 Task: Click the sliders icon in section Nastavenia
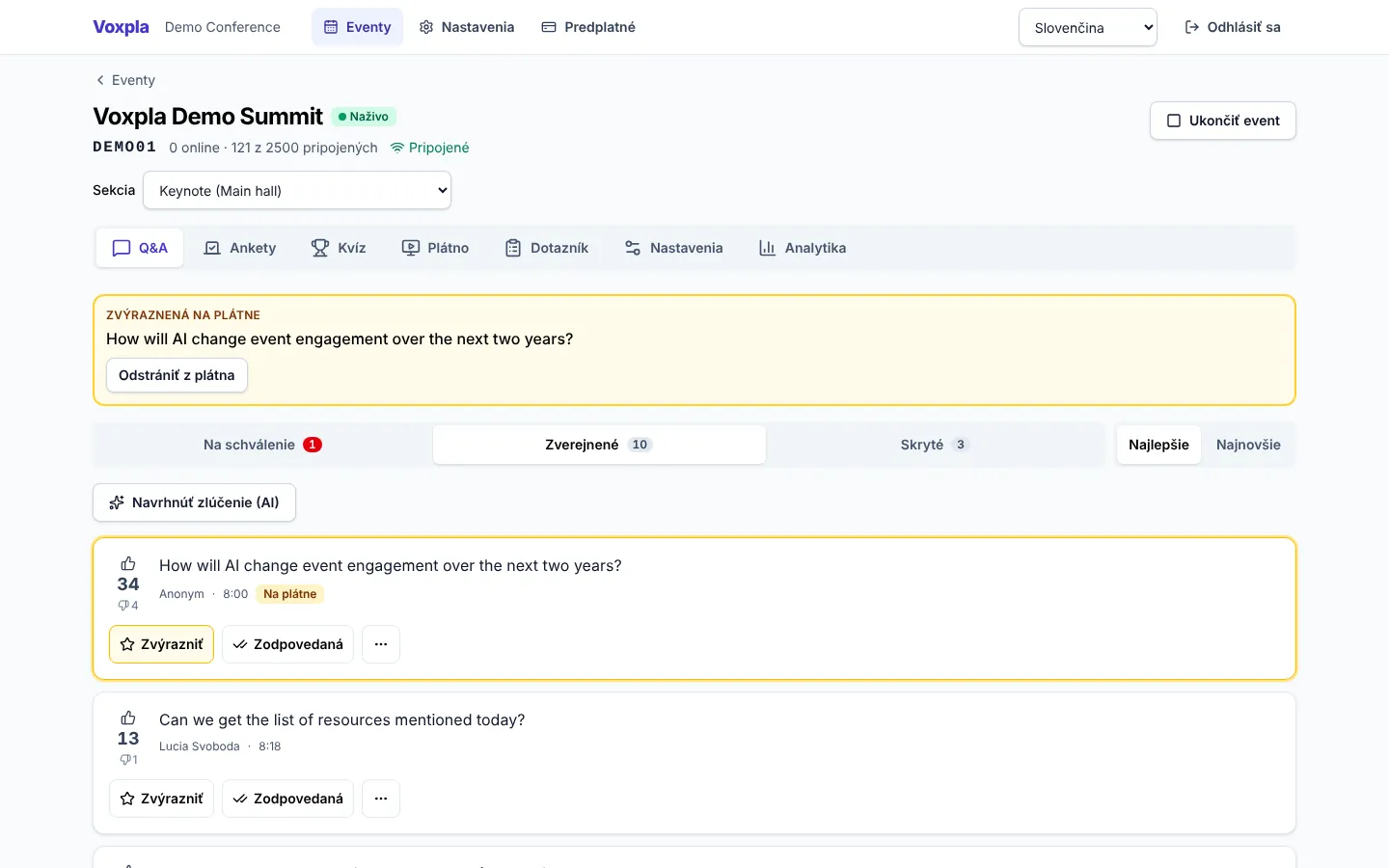pos(633,248)
